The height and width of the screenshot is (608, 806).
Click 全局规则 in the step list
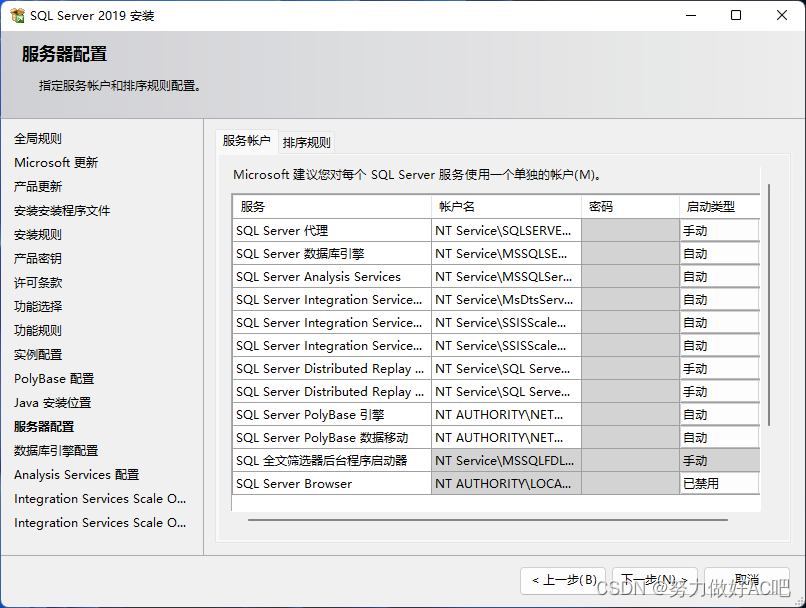tap(38, 139)
